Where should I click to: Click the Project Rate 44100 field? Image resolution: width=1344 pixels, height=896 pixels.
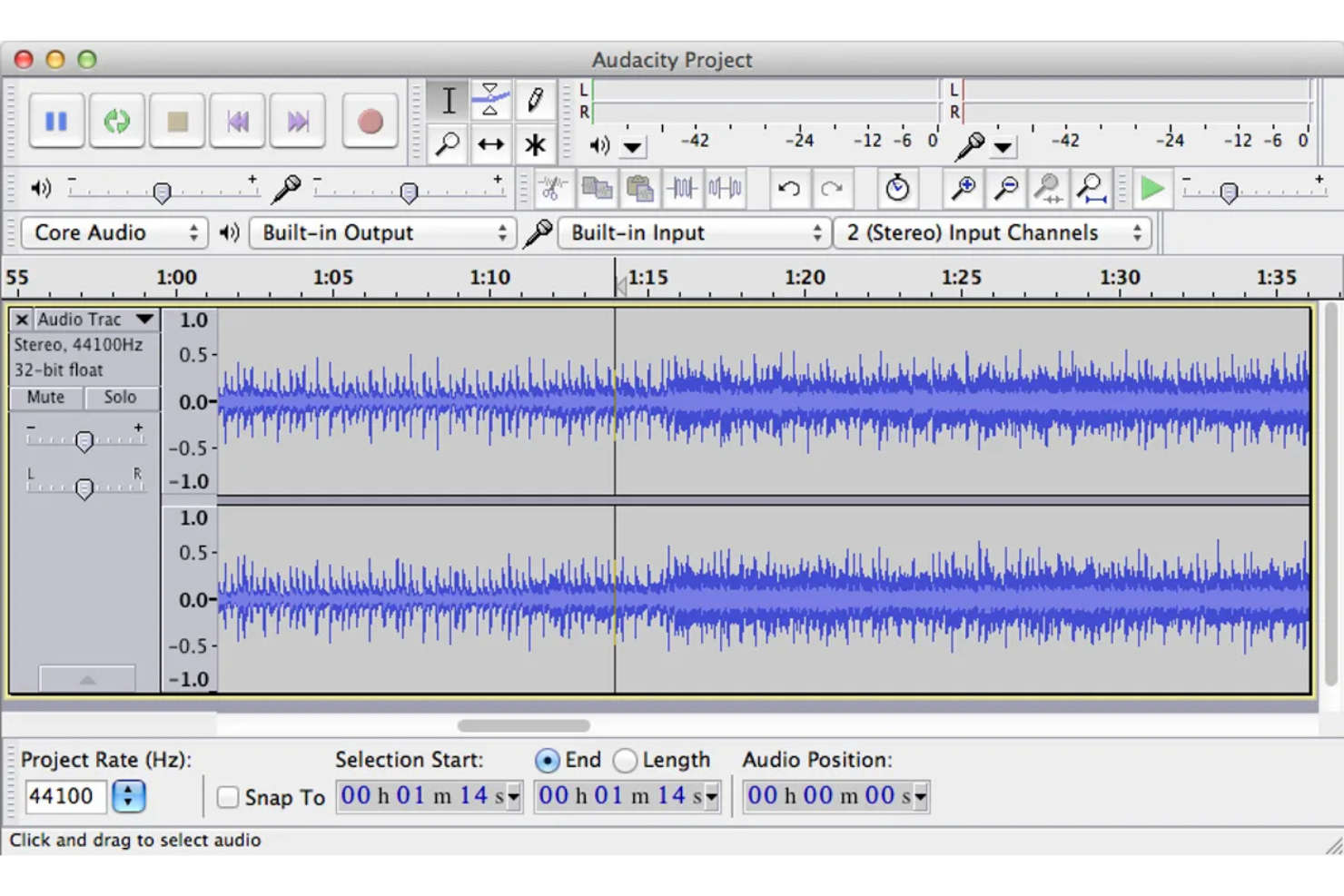[x=65, y=796]
